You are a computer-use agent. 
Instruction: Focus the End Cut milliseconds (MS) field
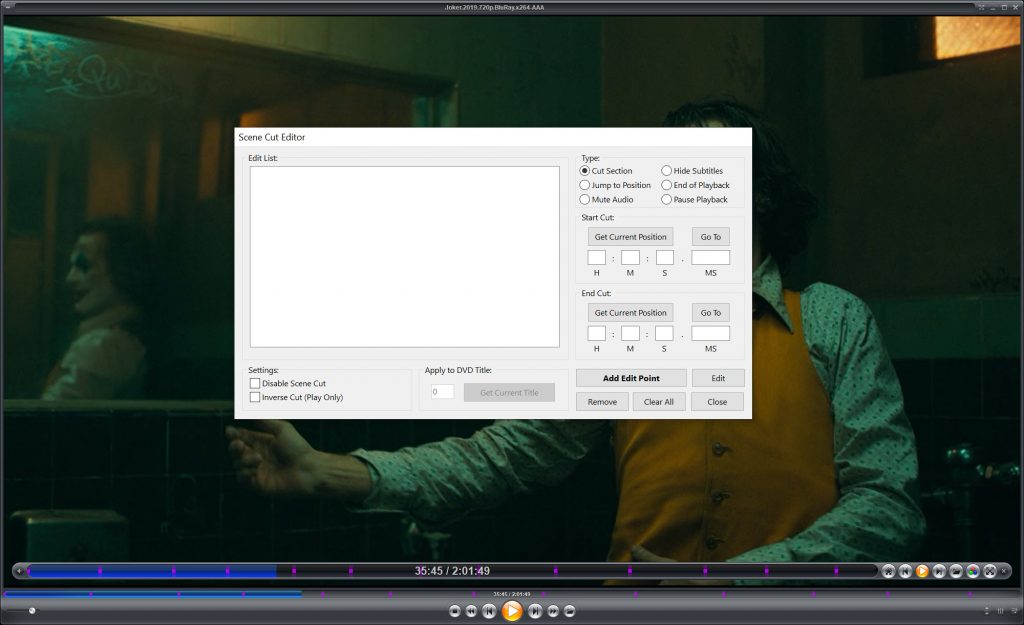711,333
